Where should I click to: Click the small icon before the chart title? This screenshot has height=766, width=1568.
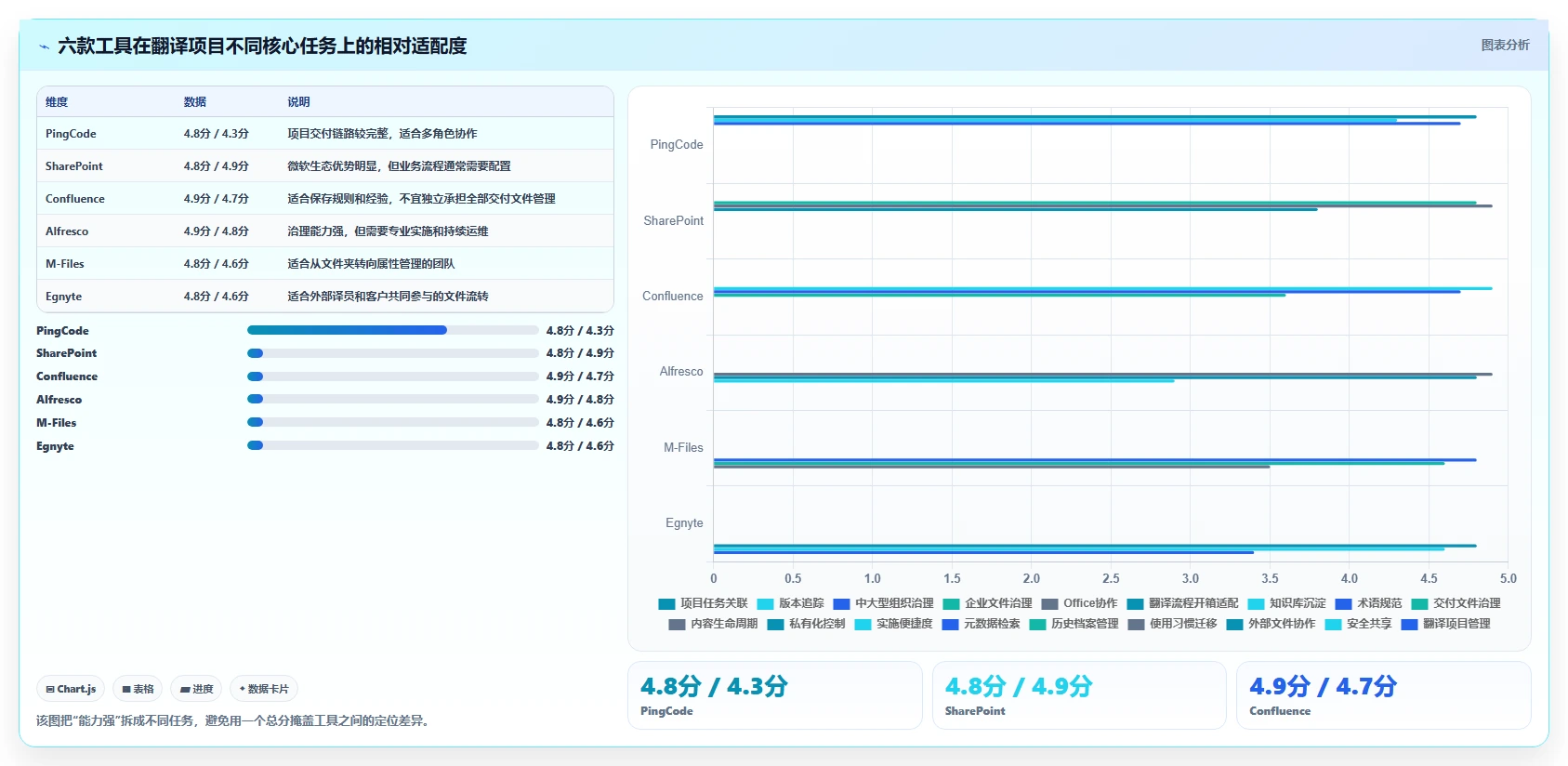[44, 46]
